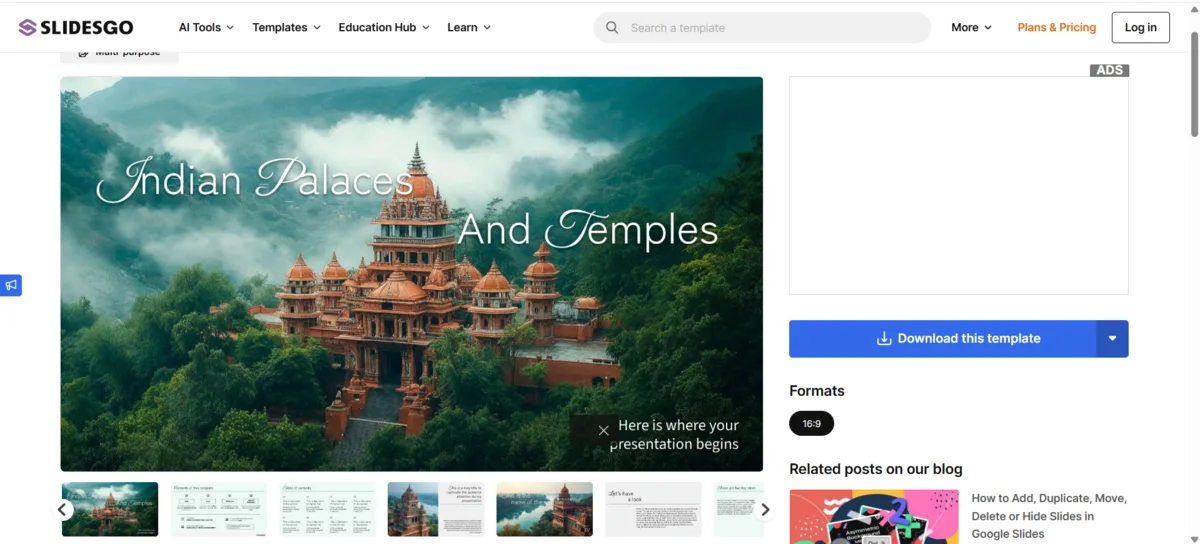Close the overlay with X icon on slide
1200x544 pixels.
pos(603,430)
